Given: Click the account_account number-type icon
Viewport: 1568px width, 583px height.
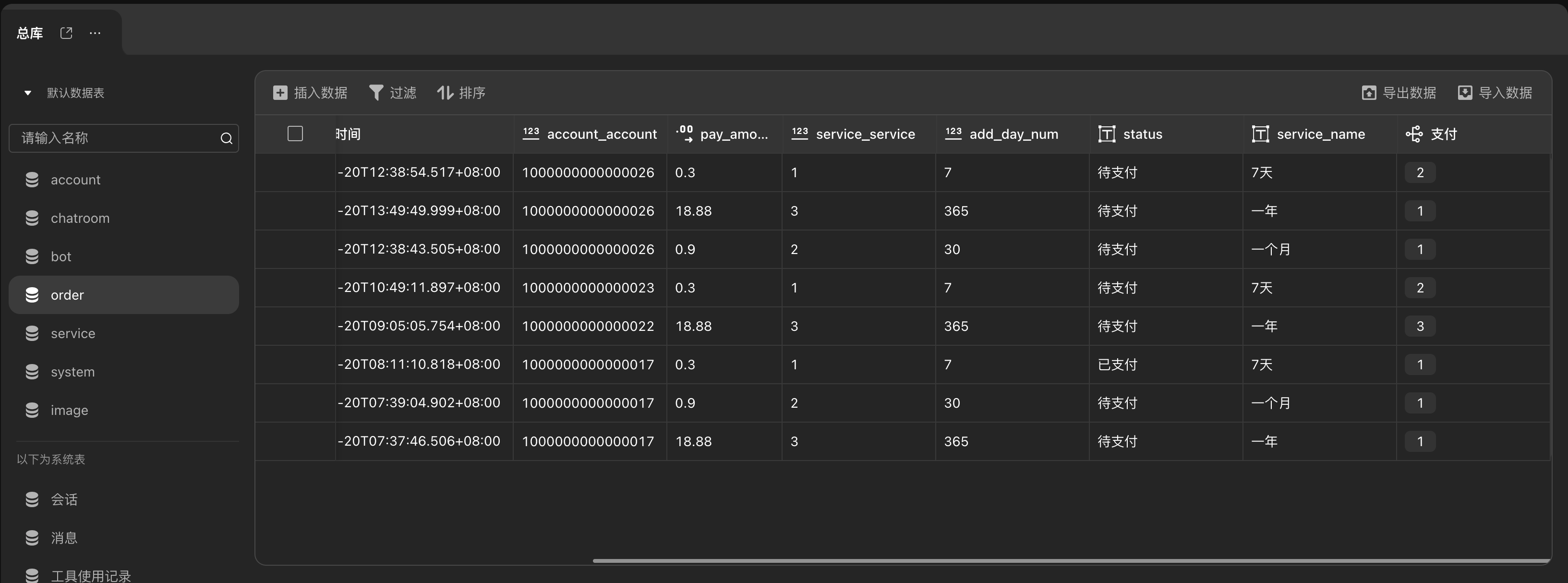Looking at the screenshot, I should pyautogui.click(x=531, y=134).
